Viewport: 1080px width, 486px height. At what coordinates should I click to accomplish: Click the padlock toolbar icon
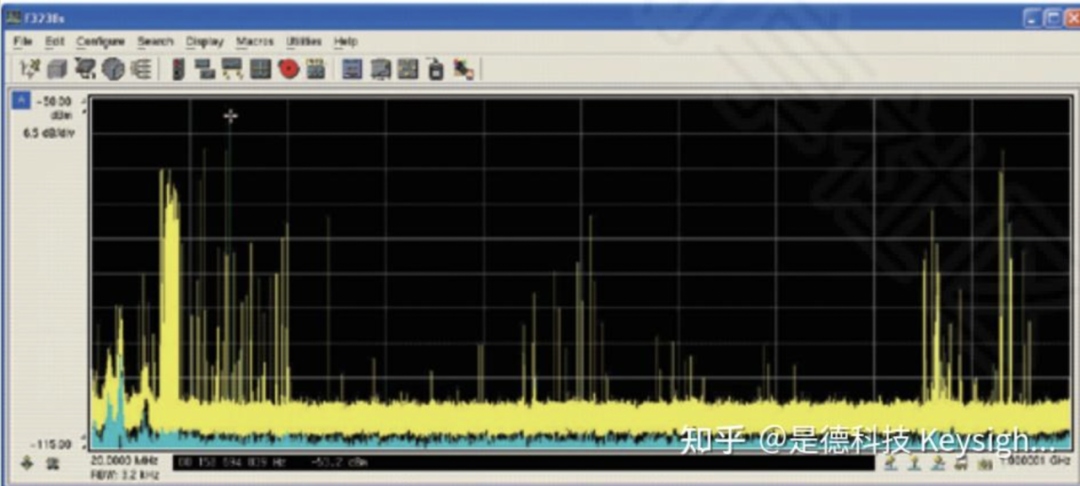click(435, 69)
